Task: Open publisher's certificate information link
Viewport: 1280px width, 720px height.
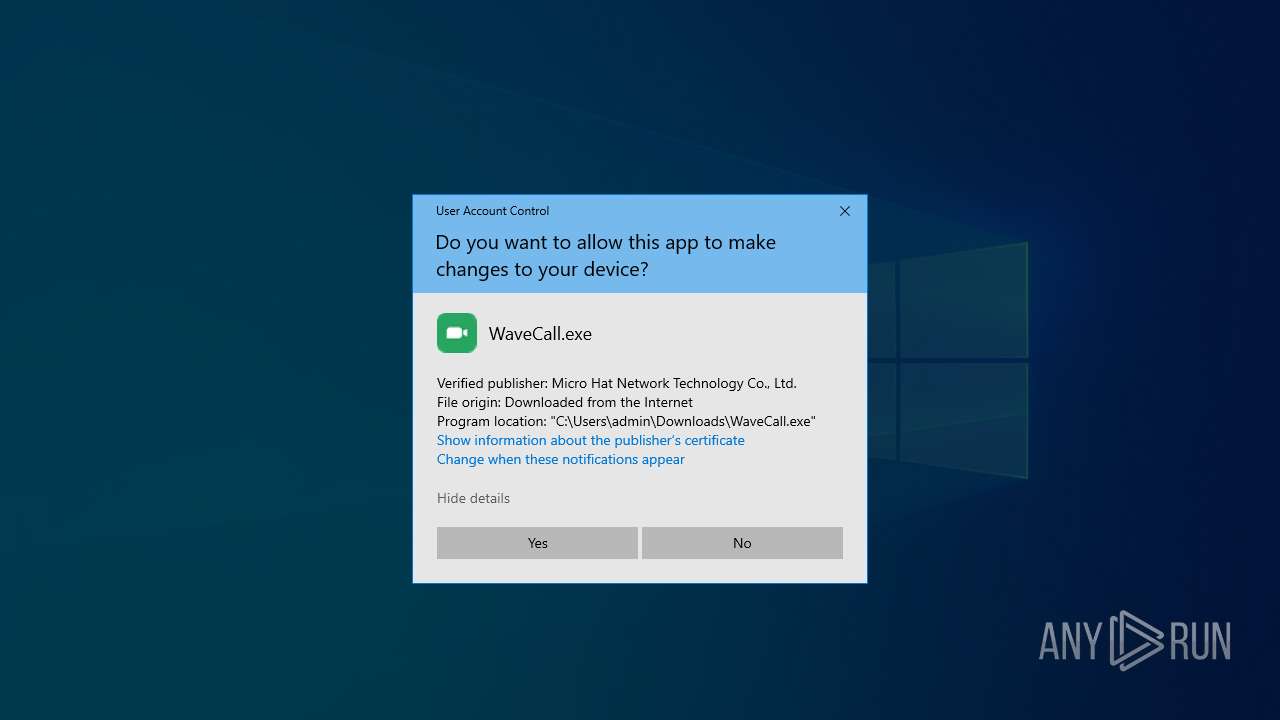Action: (x=591, y=440)
